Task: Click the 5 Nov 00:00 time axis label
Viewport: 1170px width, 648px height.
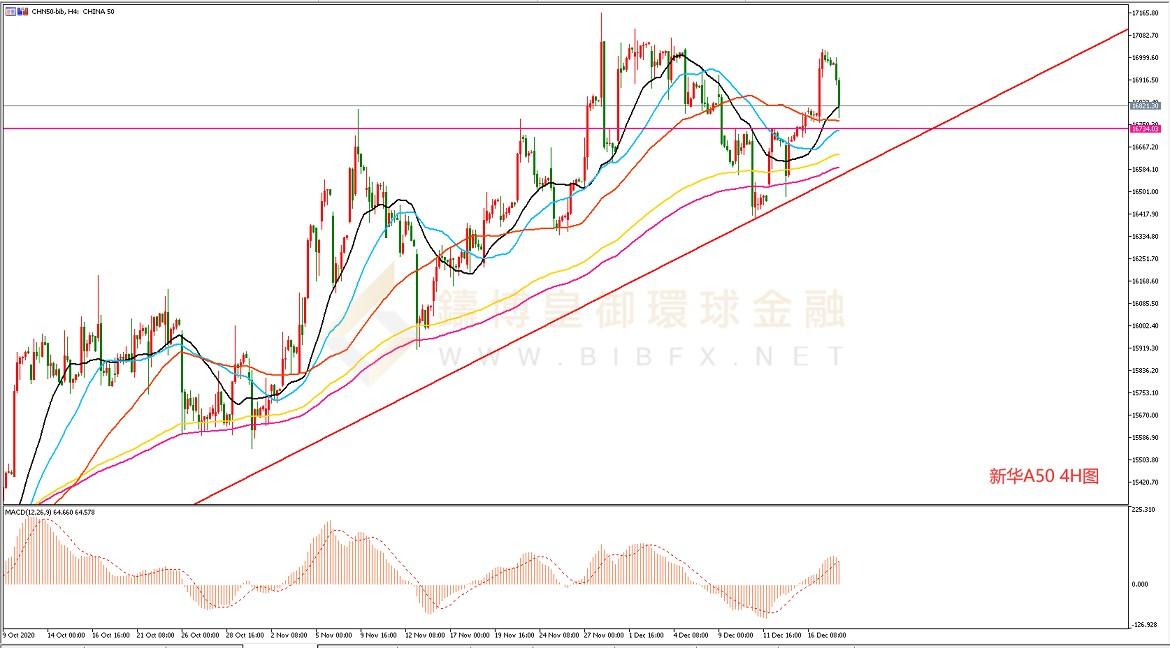Action: [x=331, y=634]
